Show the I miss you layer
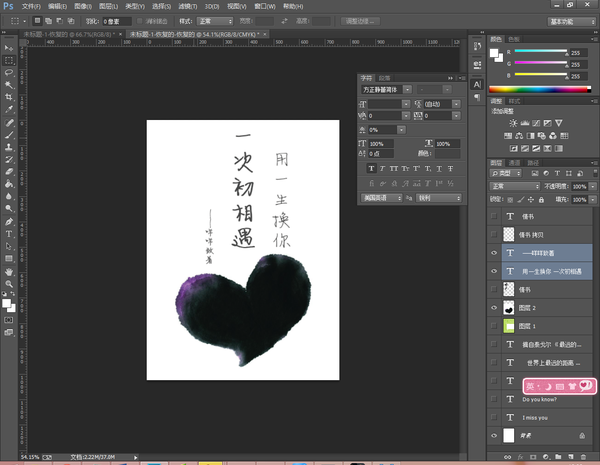Viewport: 600px width, 465px height. pyautogui.click(x=494, y=417)
